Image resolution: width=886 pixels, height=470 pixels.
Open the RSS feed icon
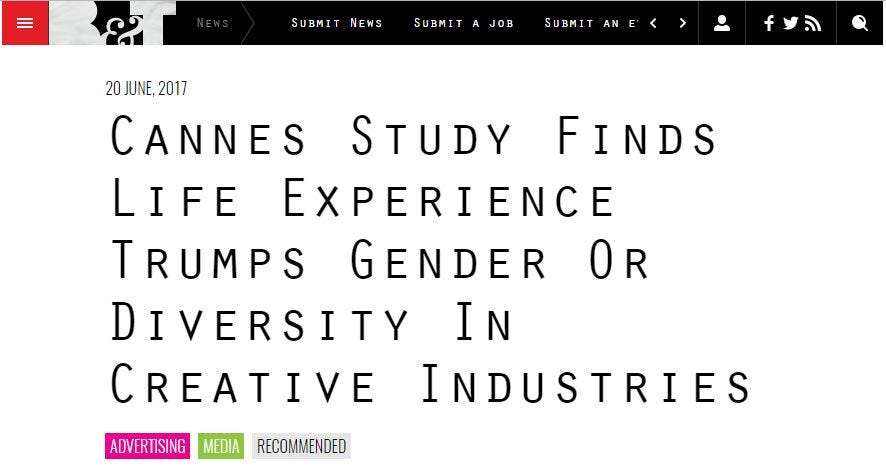[x=813, y=23]
